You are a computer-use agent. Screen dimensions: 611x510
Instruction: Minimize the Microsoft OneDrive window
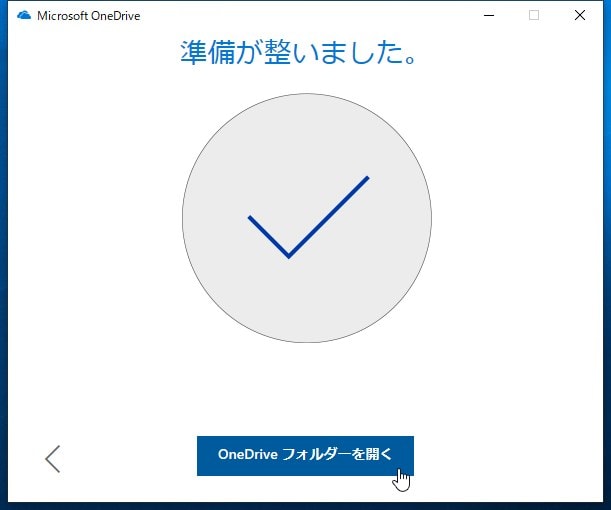click(489, 16)
